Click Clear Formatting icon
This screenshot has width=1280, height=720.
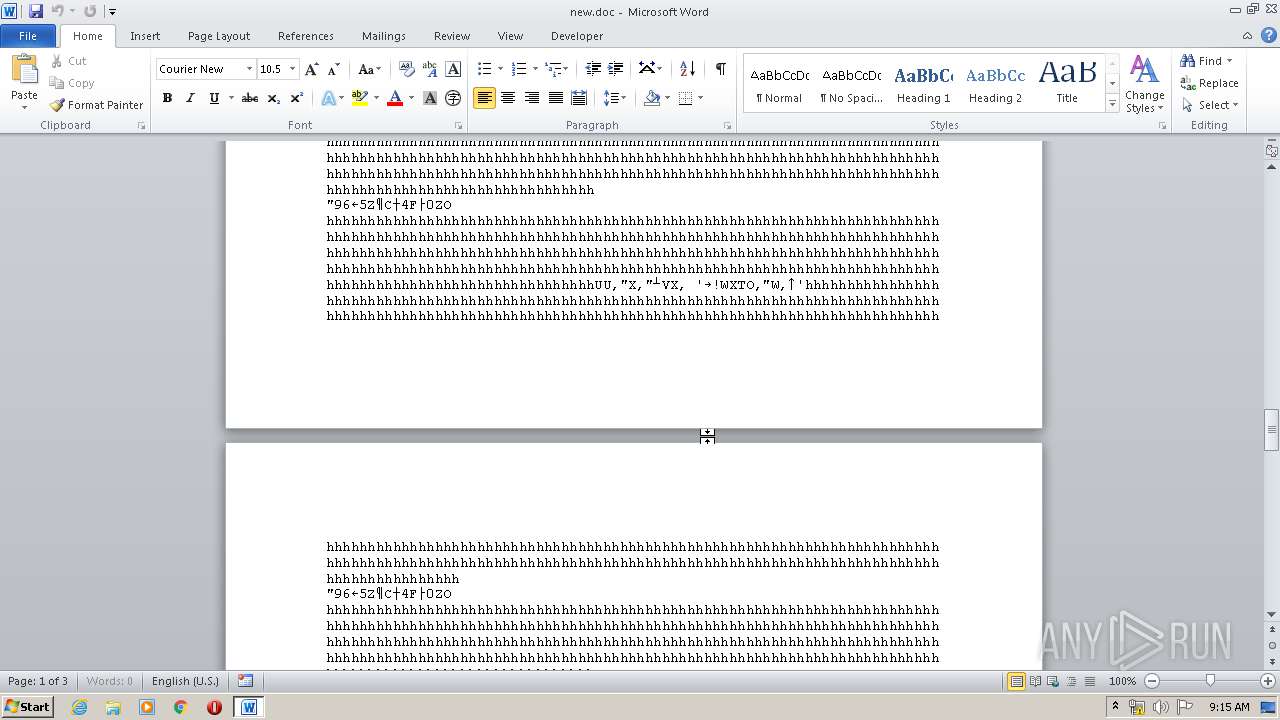[x=406, y=69]
